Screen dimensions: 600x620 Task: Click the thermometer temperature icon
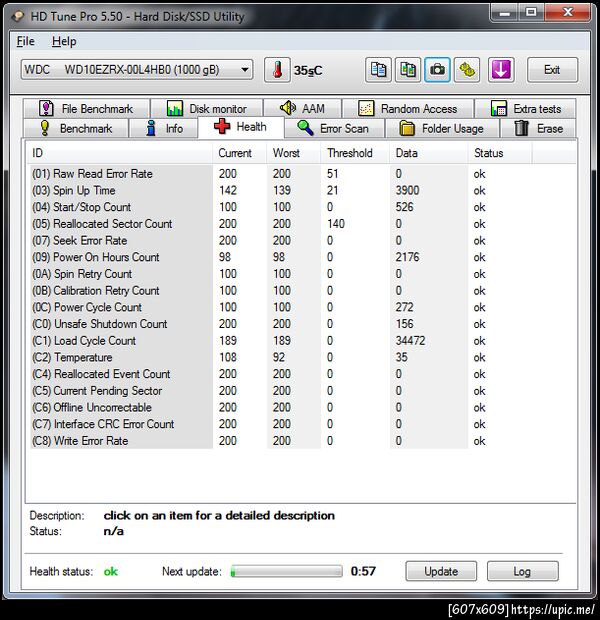pos(277,70)
